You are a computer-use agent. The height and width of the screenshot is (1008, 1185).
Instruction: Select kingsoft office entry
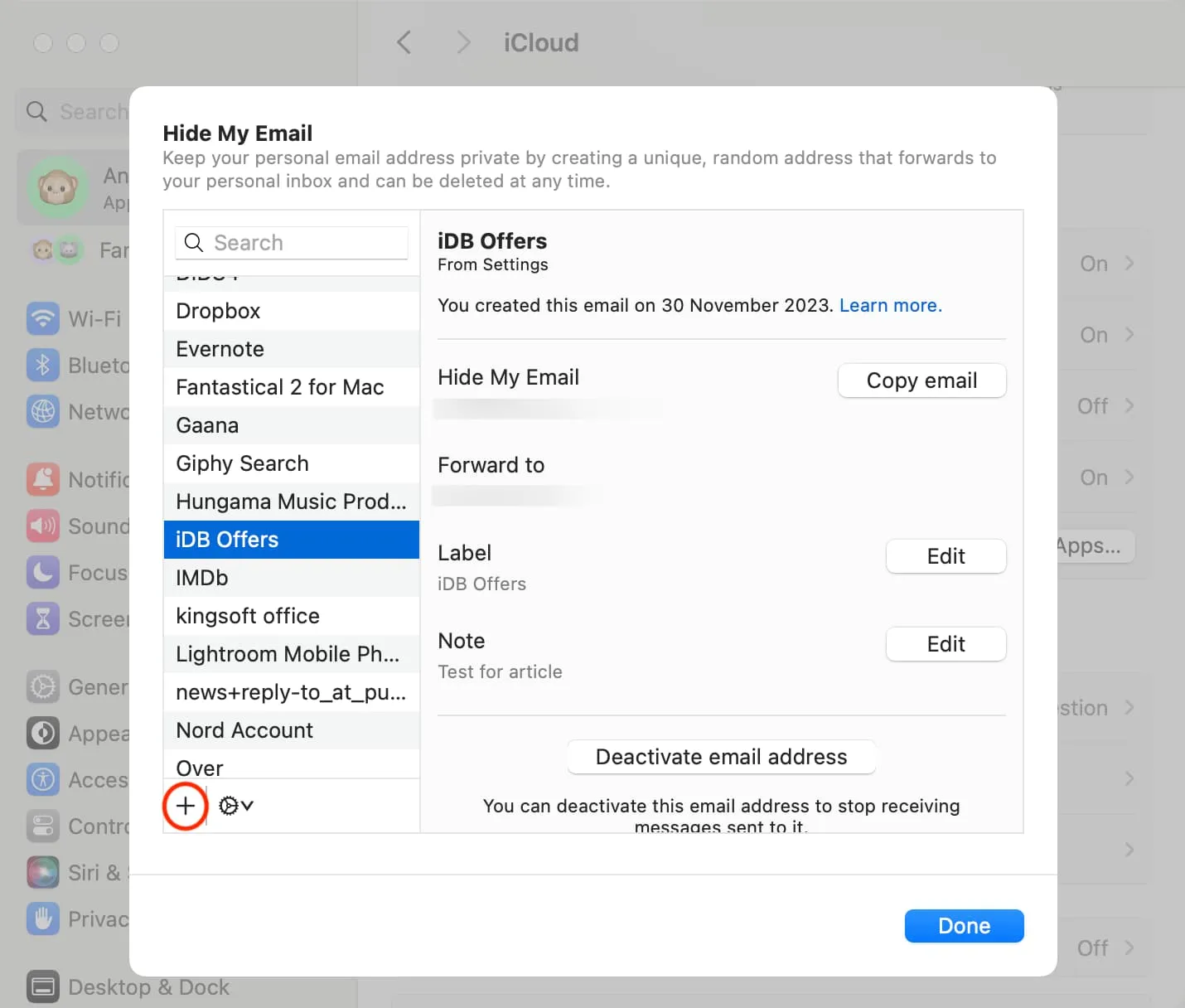[292, 616]
